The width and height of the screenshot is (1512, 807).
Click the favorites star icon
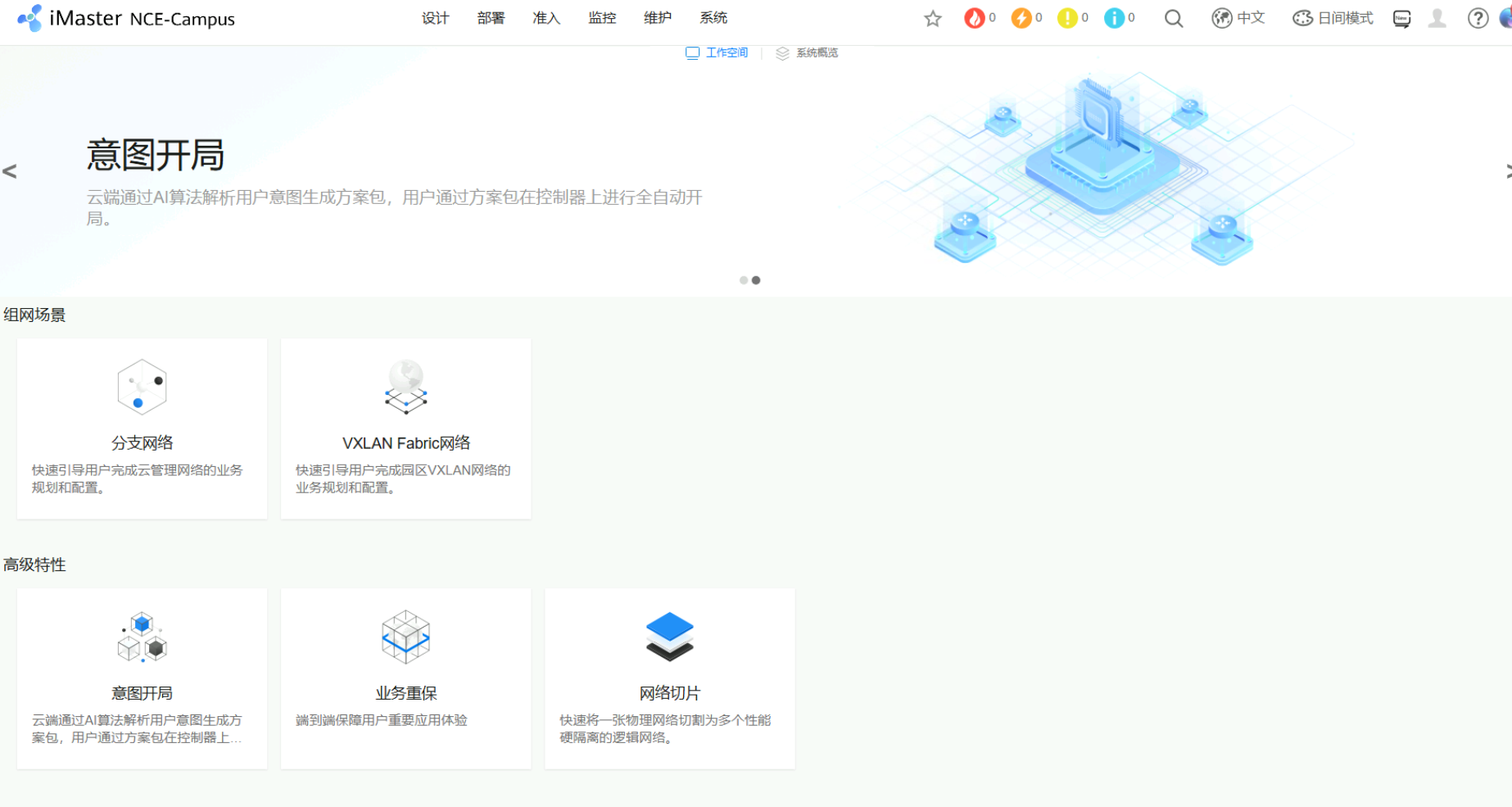pos(932,19)
